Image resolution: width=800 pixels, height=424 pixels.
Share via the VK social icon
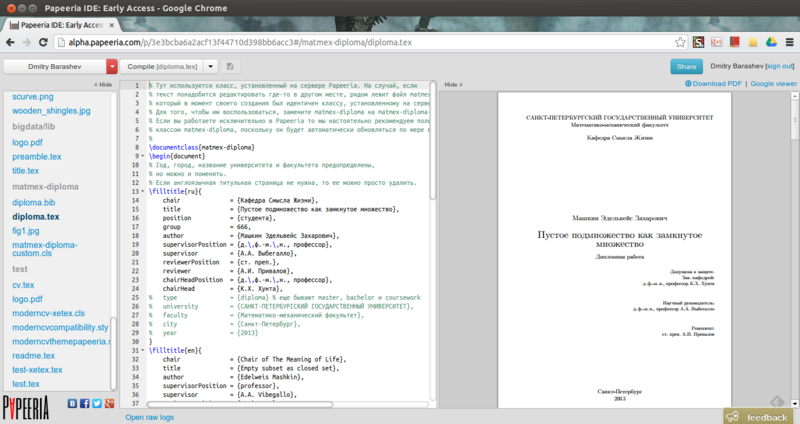(x=72, y=403)
